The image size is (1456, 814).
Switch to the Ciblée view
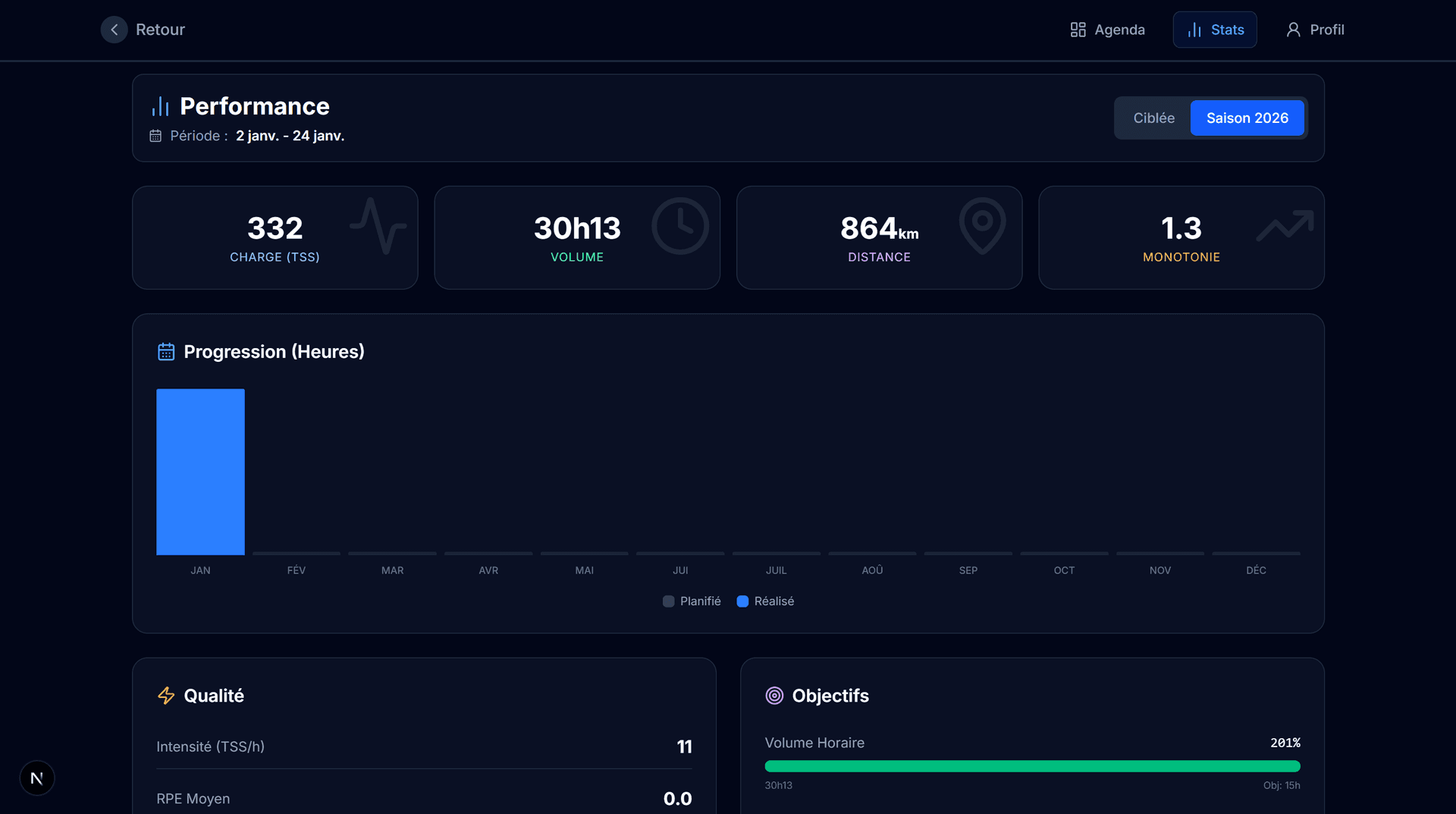tap(1153, 118)
